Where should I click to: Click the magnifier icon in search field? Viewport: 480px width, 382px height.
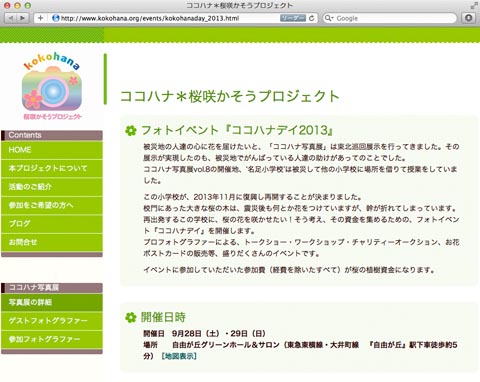pos(328,18)
